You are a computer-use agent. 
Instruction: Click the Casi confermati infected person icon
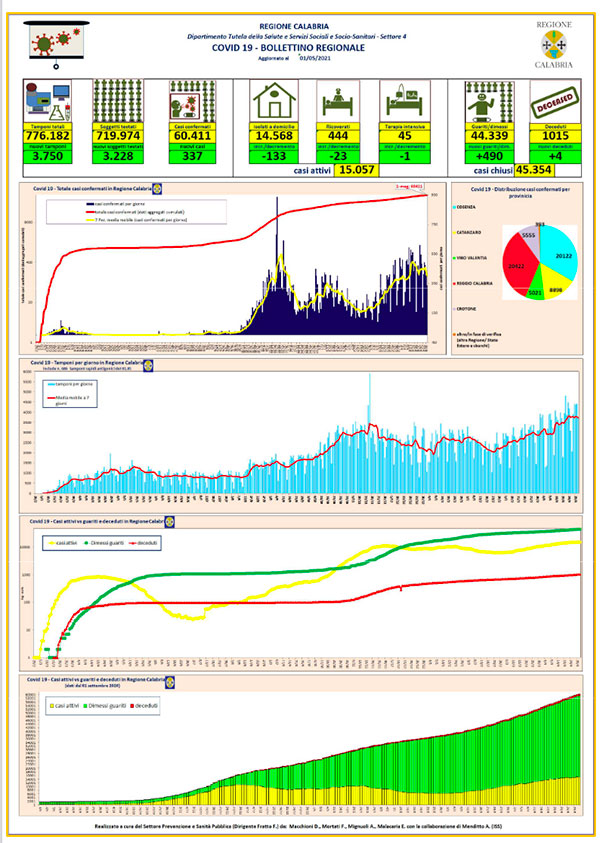click(192, 102)
